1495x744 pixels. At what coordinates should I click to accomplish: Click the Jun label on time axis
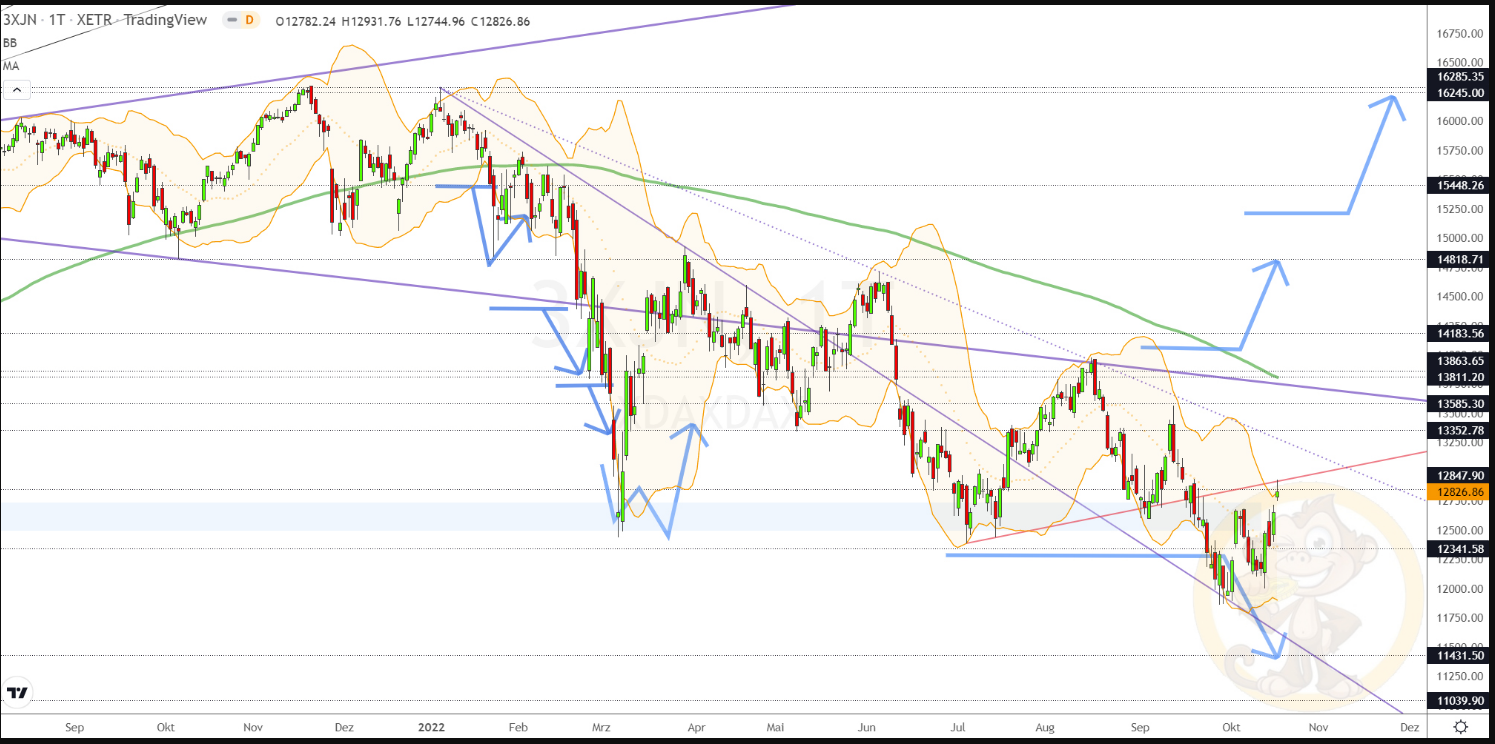coord(868,727)
